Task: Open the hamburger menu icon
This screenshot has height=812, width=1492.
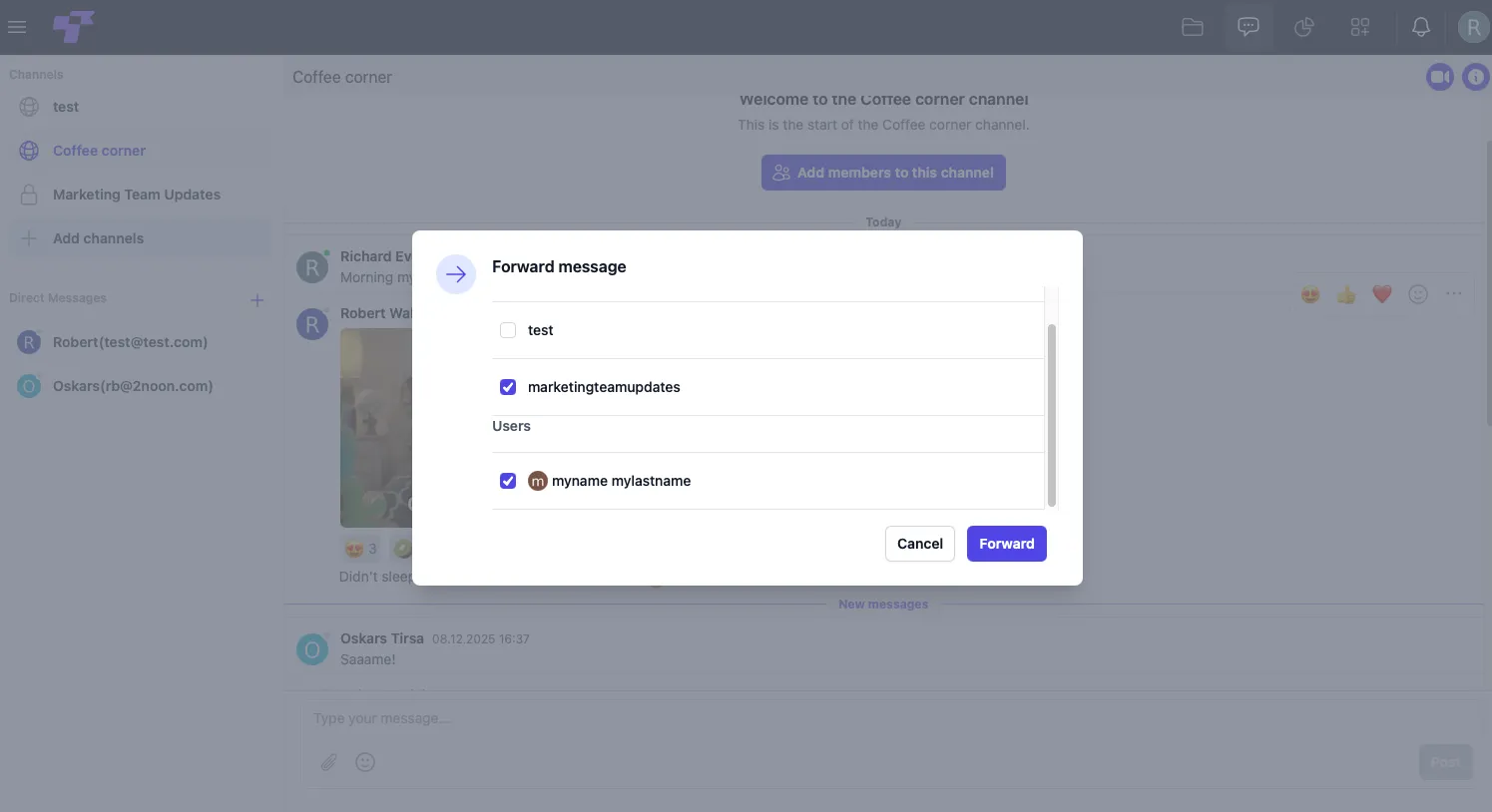Action: click(x=17, y=27)
